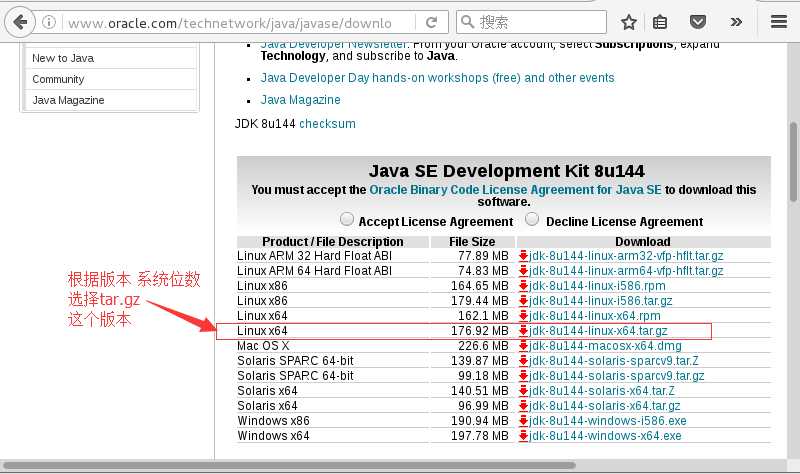Download jdk-8u144-windows-i586.exe link
Image resolution: width=800 pixels, height=474 pixels.
pos(608,420)
